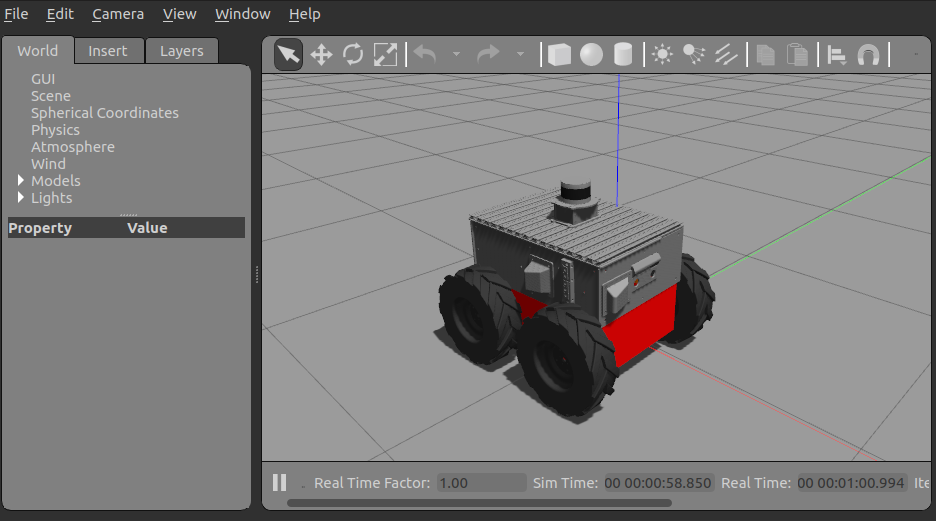
Task: Expand the Lights tree item
Action: (x=21, y=198)
